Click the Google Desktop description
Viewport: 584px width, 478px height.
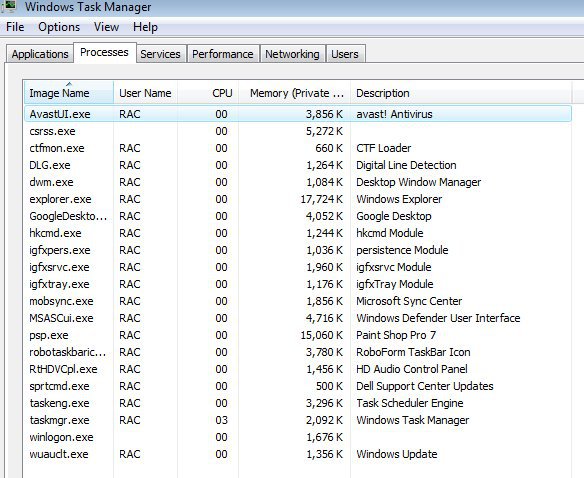[394, 216]
